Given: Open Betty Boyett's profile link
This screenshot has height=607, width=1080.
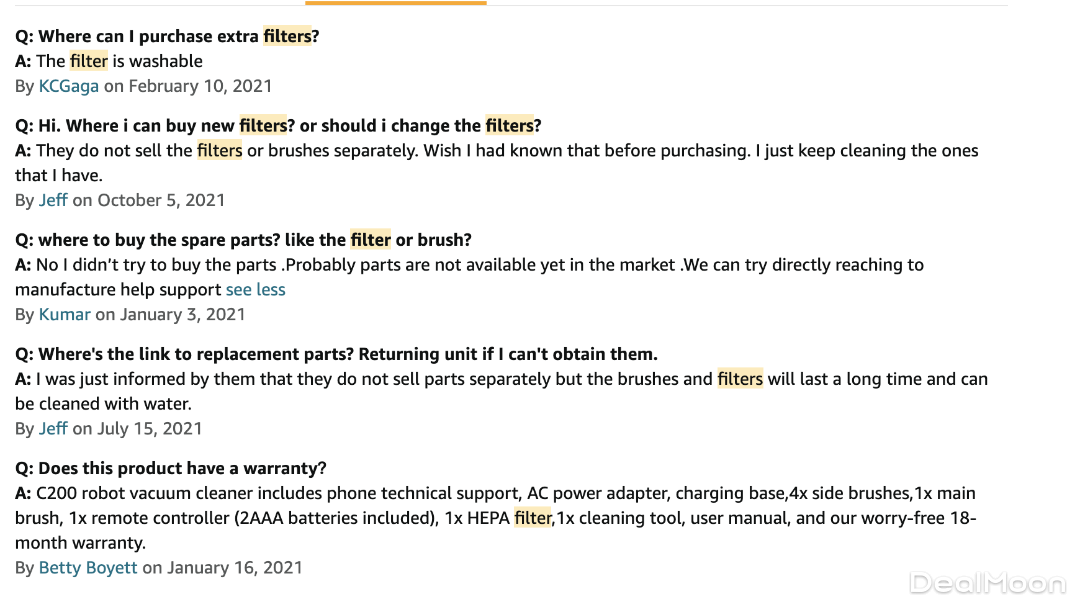Looking at the screenshot, I should [x=88, y=568].
